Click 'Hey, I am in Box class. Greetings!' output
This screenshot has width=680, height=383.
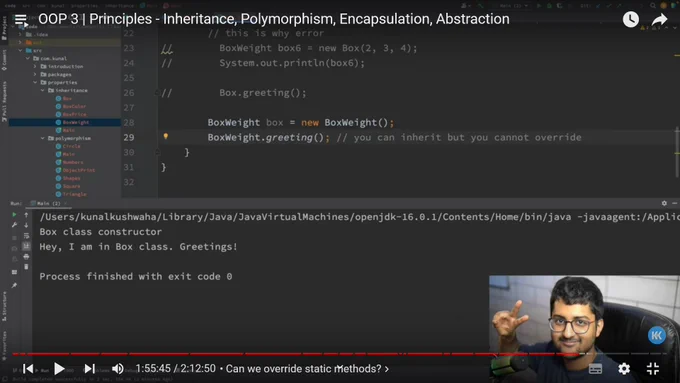(x=138, y=247)
